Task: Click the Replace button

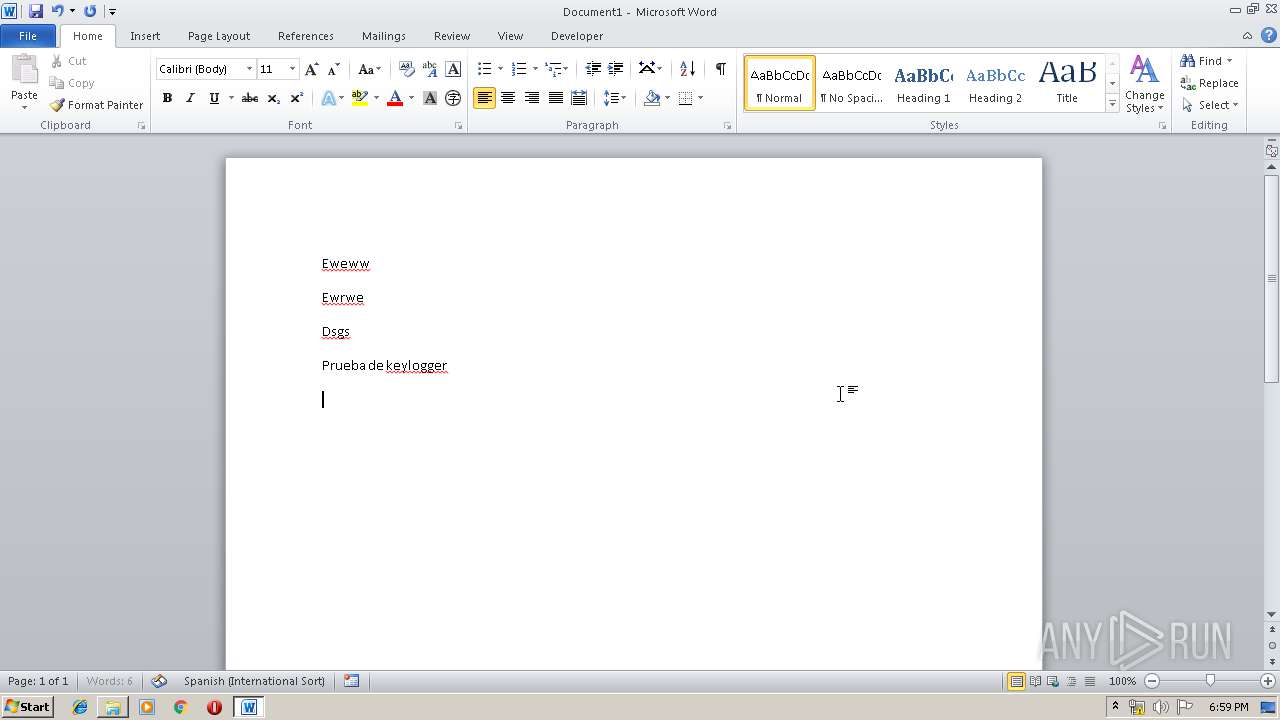Action: (x=1210, y=83)
